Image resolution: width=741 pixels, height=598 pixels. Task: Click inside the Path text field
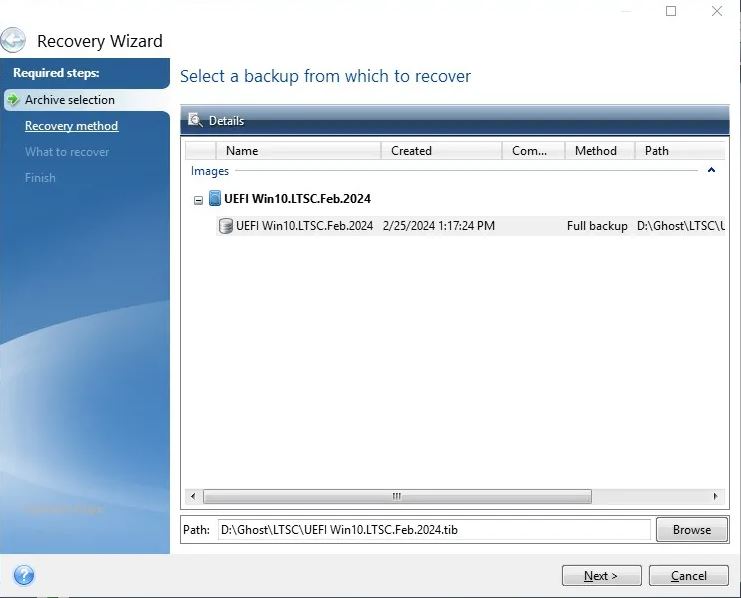coord(434,529)
